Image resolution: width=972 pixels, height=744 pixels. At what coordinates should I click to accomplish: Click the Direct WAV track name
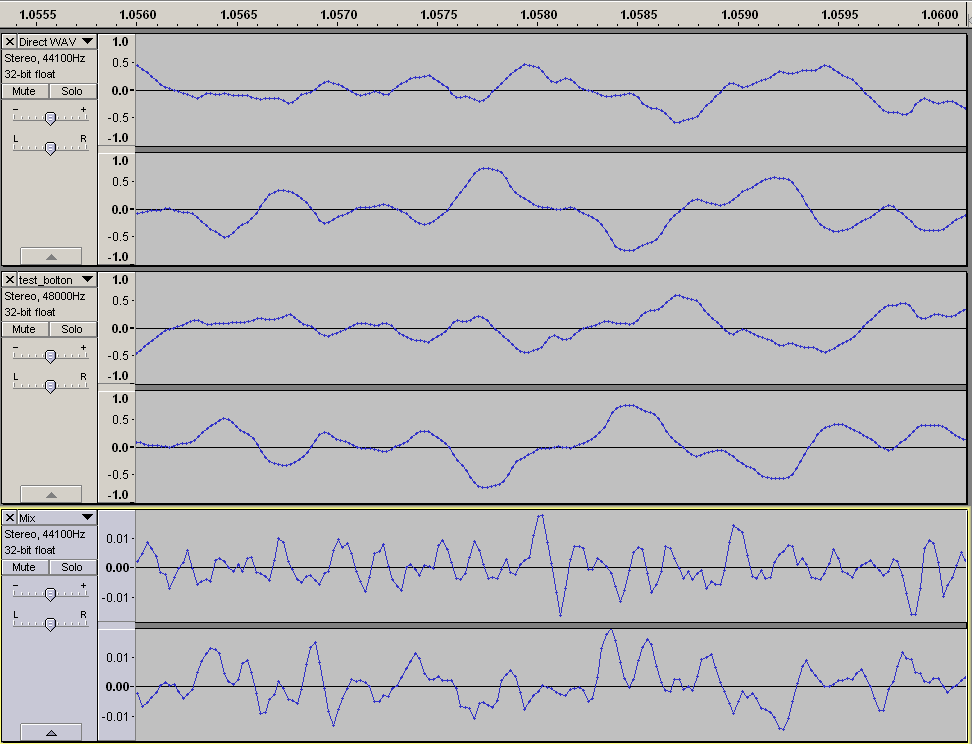coord(48,42)
